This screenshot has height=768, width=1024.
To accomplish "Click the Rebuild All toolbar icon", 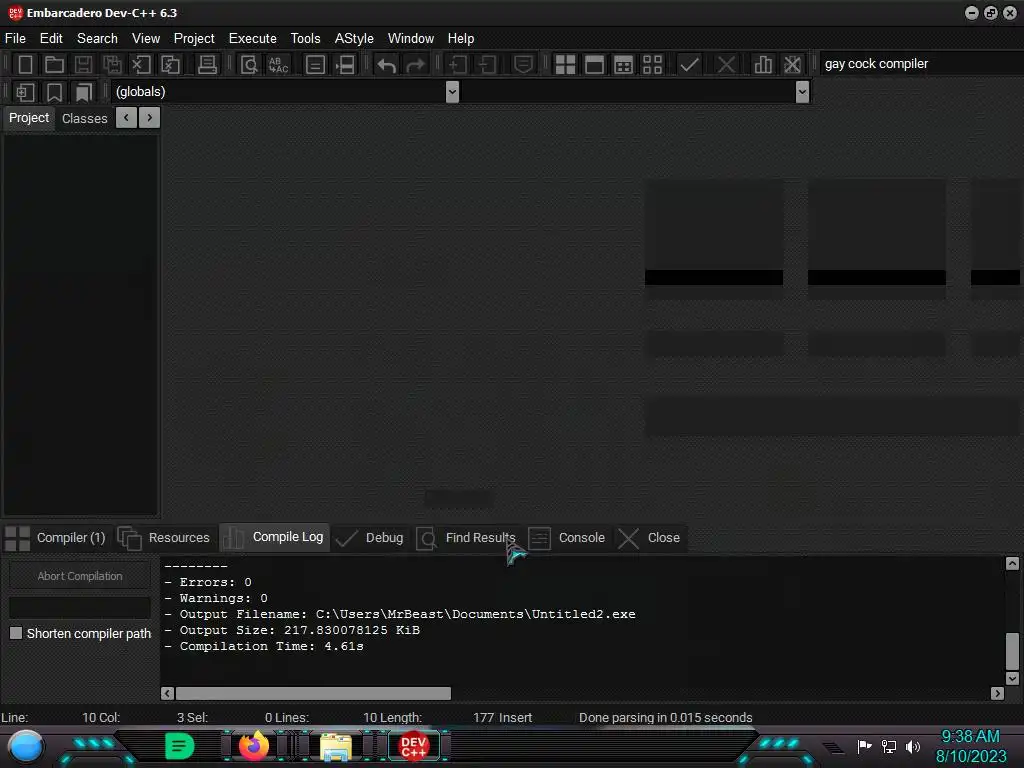I will [x=652, y=65].
